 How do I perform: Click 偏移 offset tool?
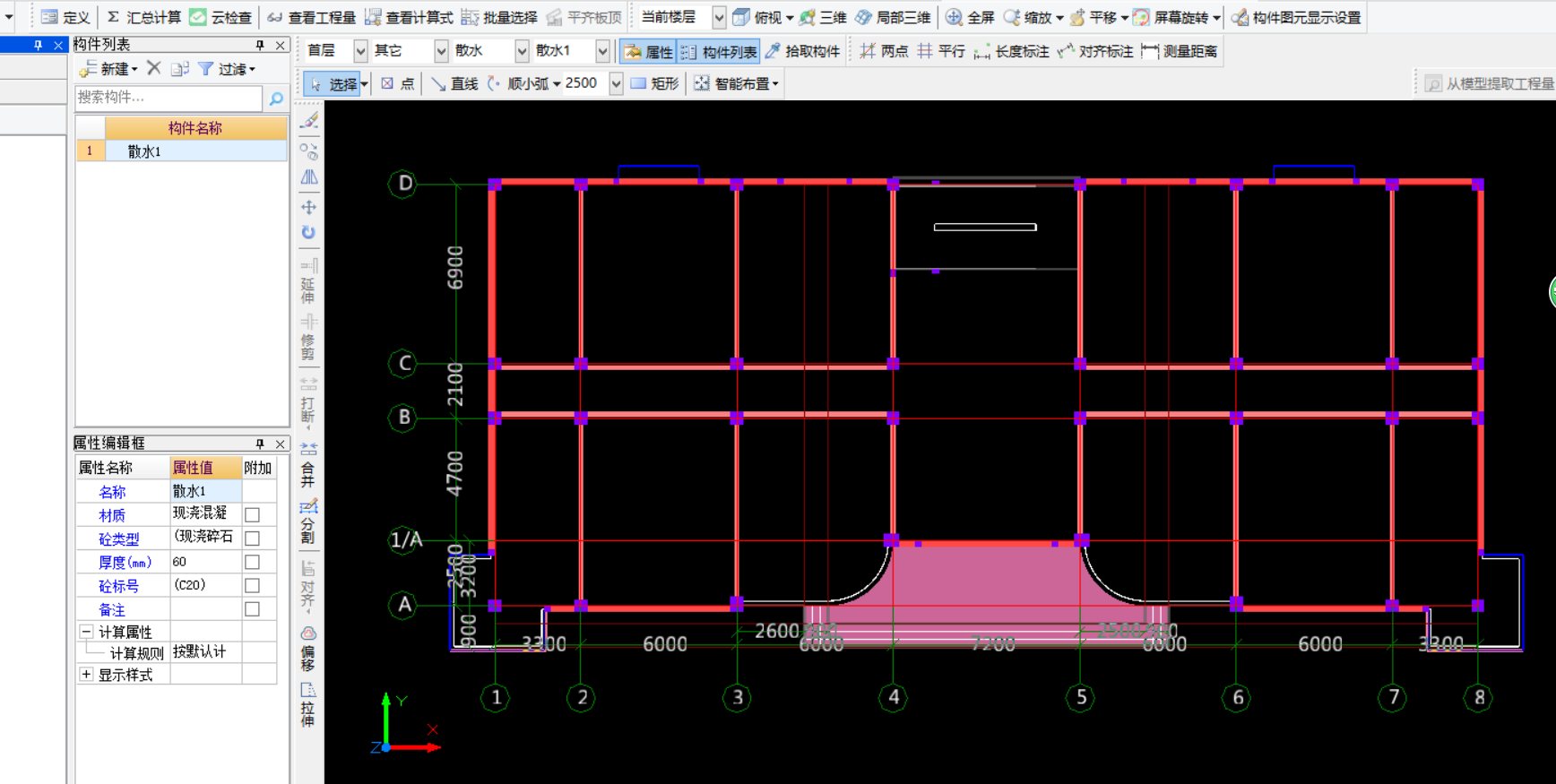point(308,649)
